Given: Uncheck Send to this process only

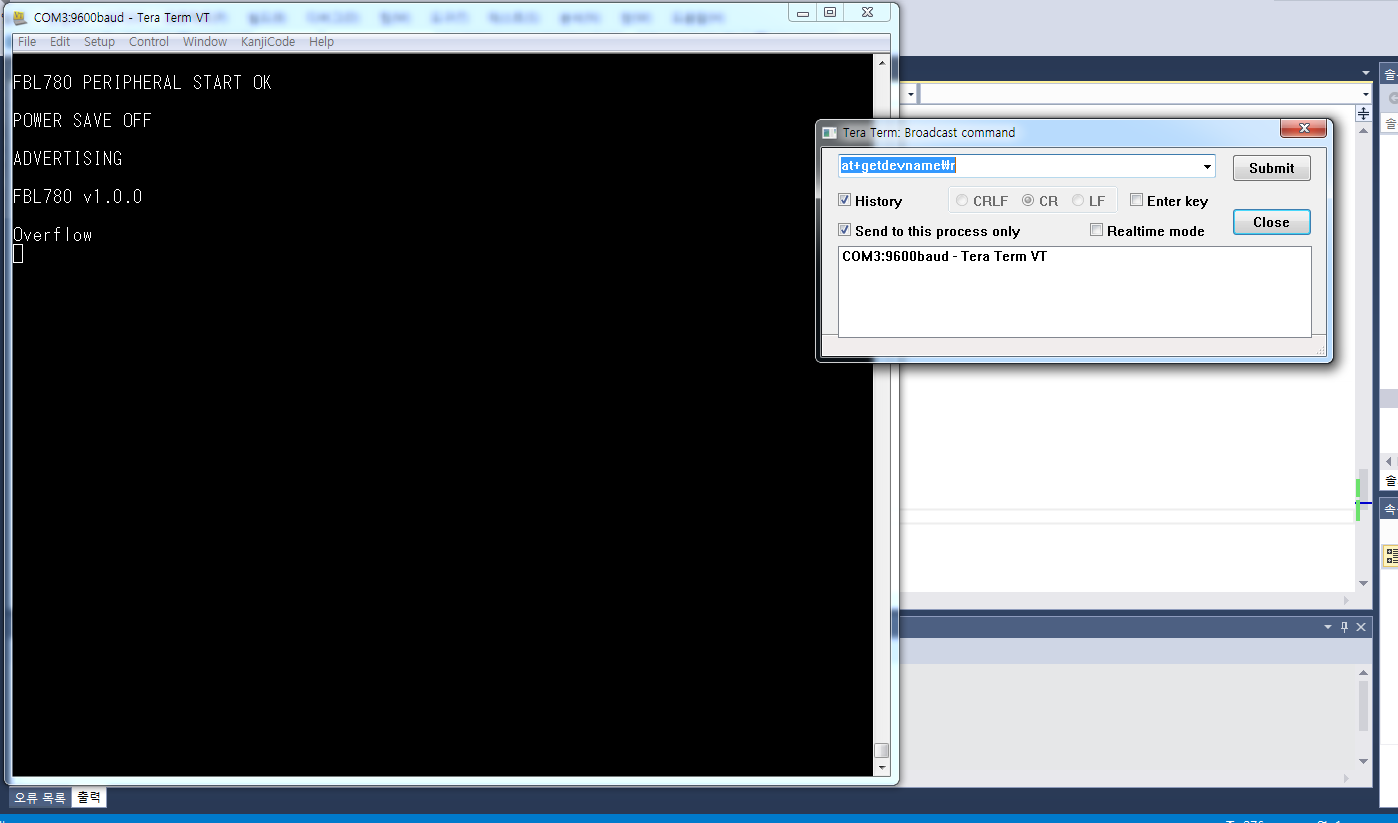Looking at the screenshot, I should pos(845,231).
